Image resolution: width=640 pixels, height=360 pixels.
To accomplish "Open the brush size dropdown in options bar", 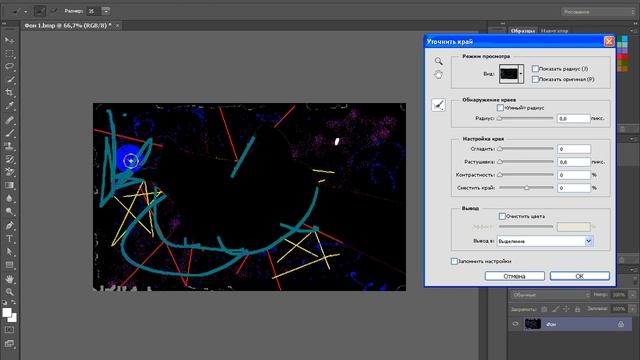I will (106, 11).
